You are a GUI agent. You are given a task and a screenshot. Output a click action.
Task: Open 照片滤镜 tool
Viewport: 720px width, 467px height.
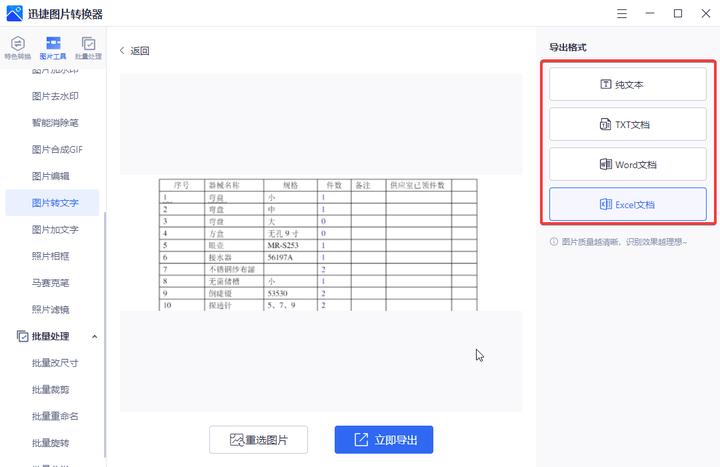51,309
